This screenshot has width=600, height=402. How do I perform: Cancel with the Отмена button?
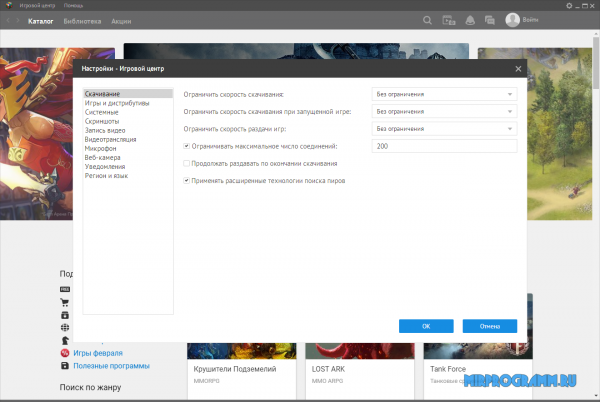coord(490,326)
